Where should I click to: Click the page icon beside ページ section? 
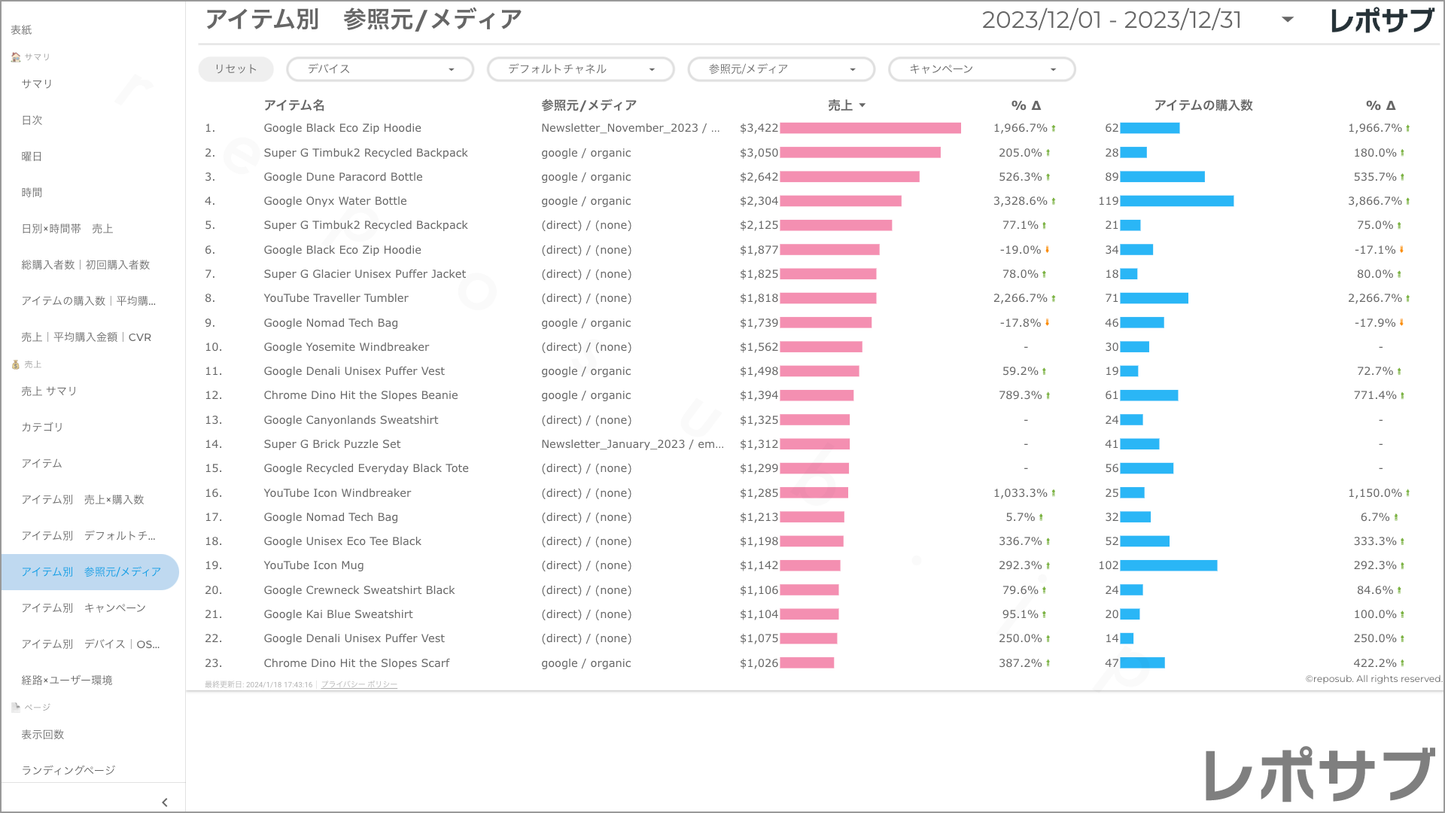point(15,707)
